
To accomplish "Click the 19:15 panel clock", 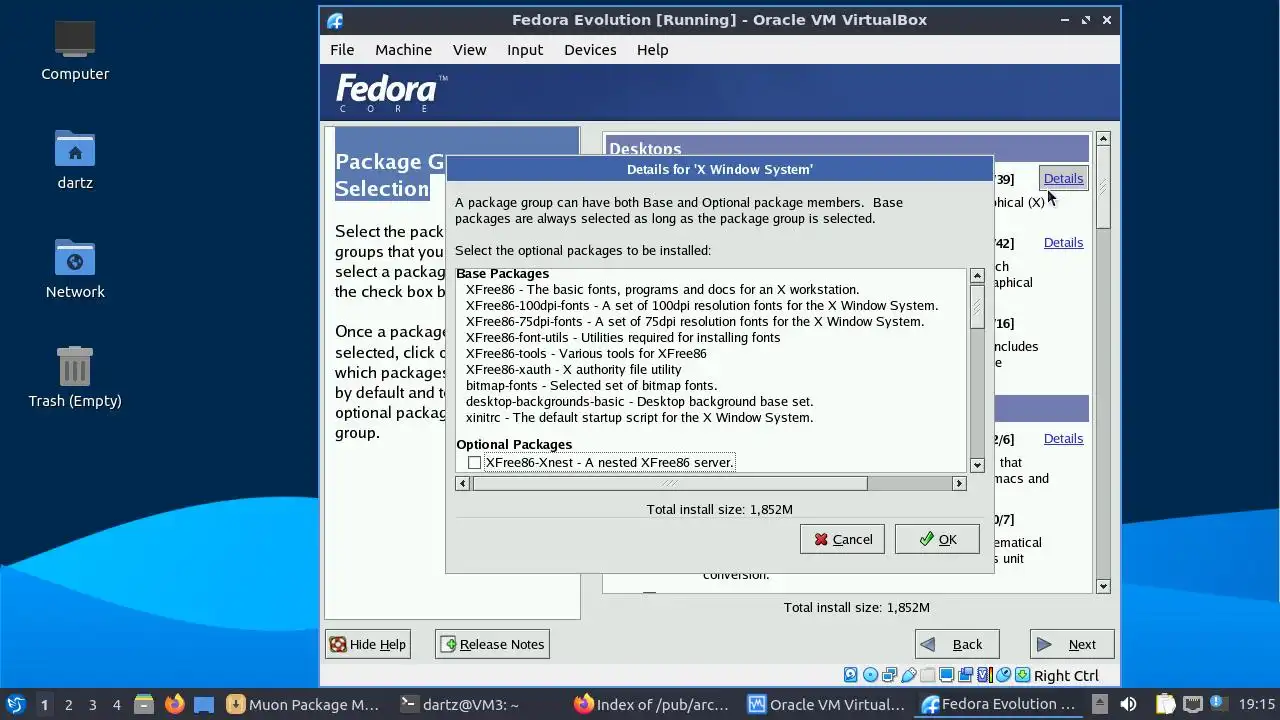I will tap(1257, 704).
